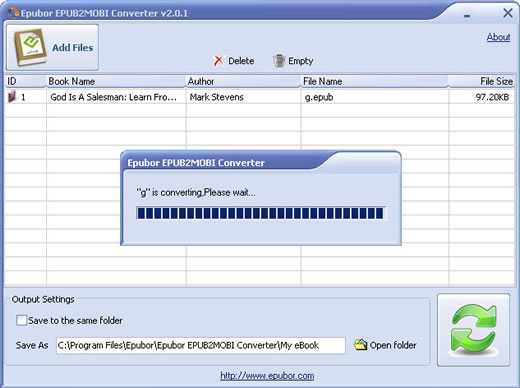The image size is (520, 388).
Task: Click the conversion progress bar
Action: click(x=261, y=213)
